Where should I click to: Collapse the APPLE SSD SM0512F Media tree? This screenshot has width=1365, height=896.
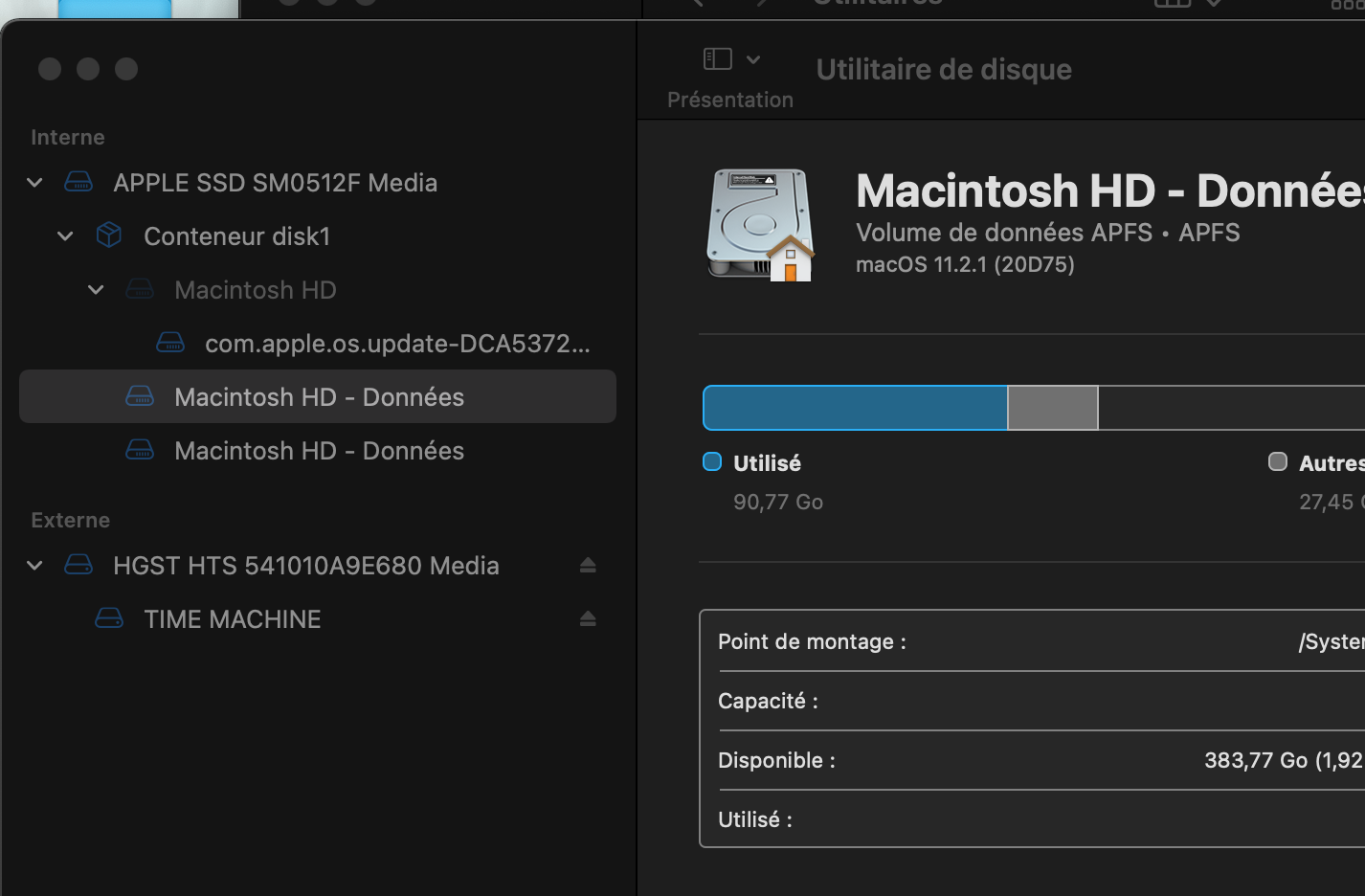pyautogui.click(x=35, y=182)
